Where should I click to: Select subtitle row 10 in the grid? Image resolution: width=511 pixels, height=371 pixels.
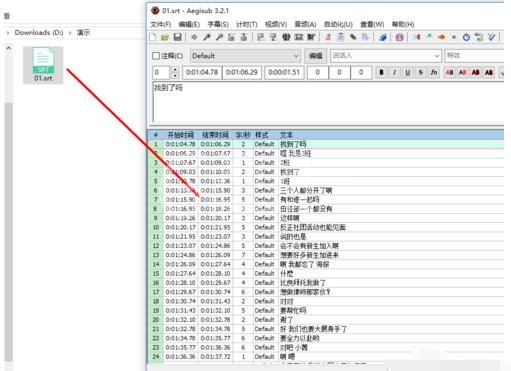click(x=325, y=227)
